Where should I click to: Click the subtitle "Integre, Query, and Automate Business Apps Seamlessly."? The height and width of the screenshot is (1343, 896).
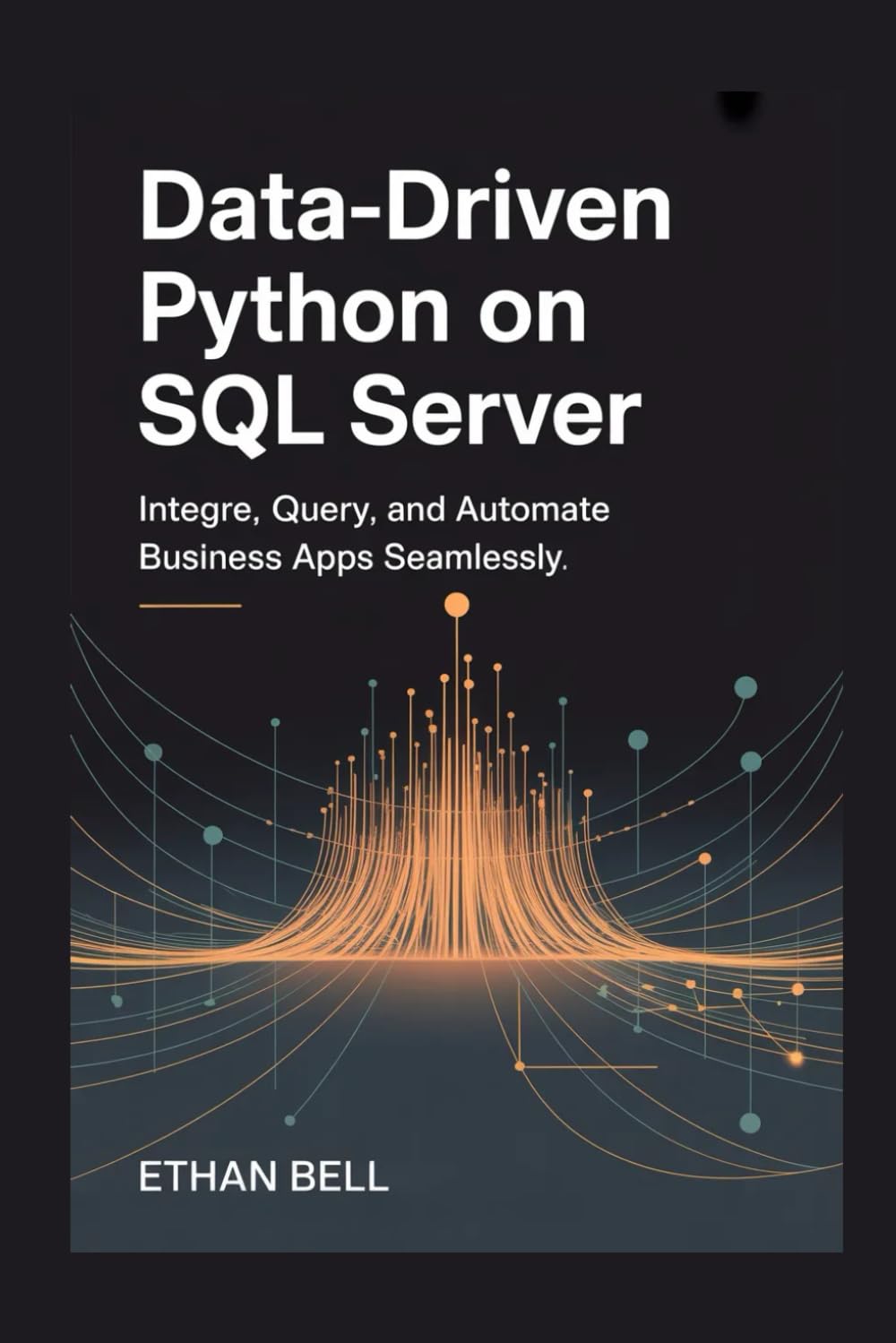(x=375, y=533)
